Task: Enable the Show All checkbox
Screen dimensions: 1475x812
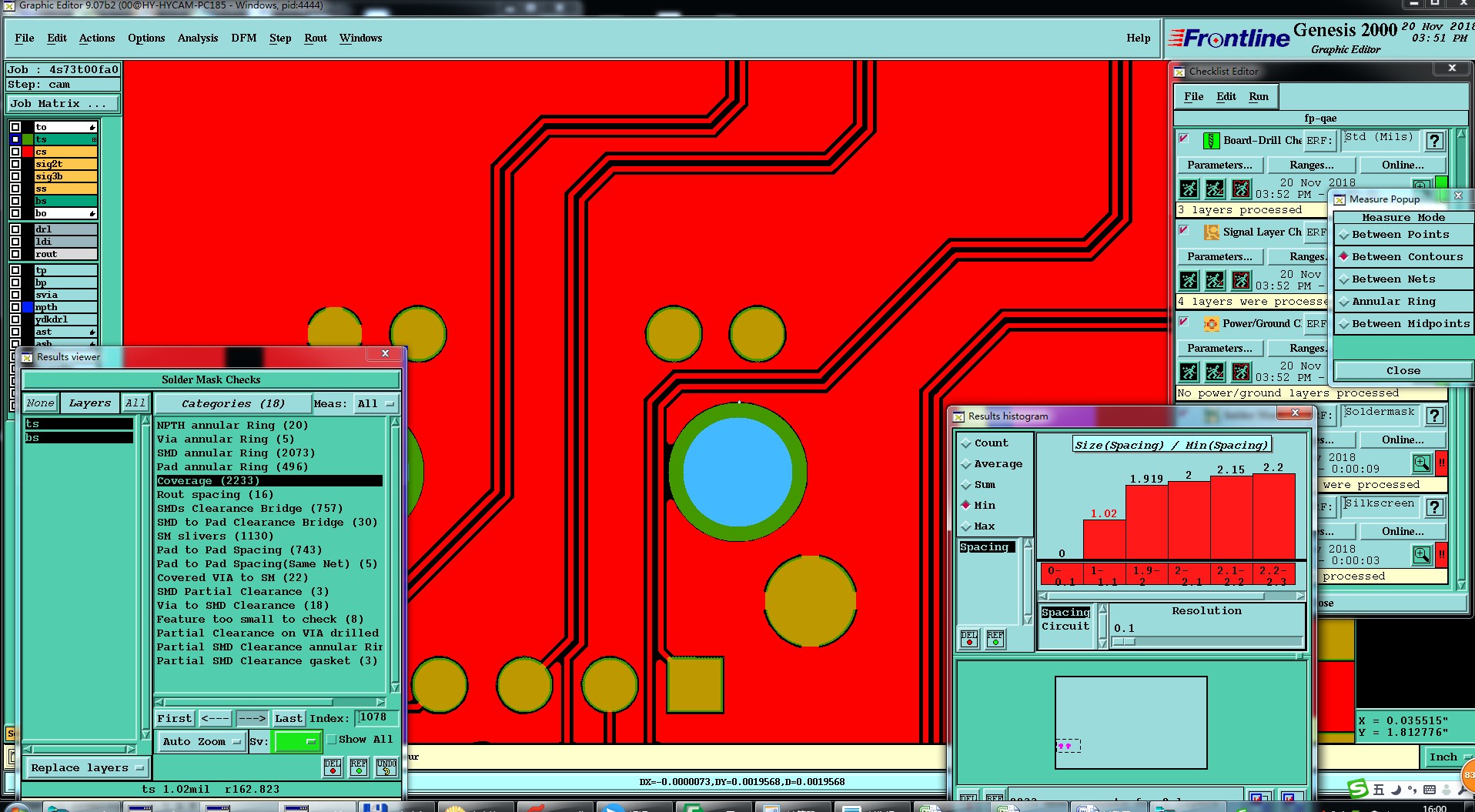Action: [332, 740]
